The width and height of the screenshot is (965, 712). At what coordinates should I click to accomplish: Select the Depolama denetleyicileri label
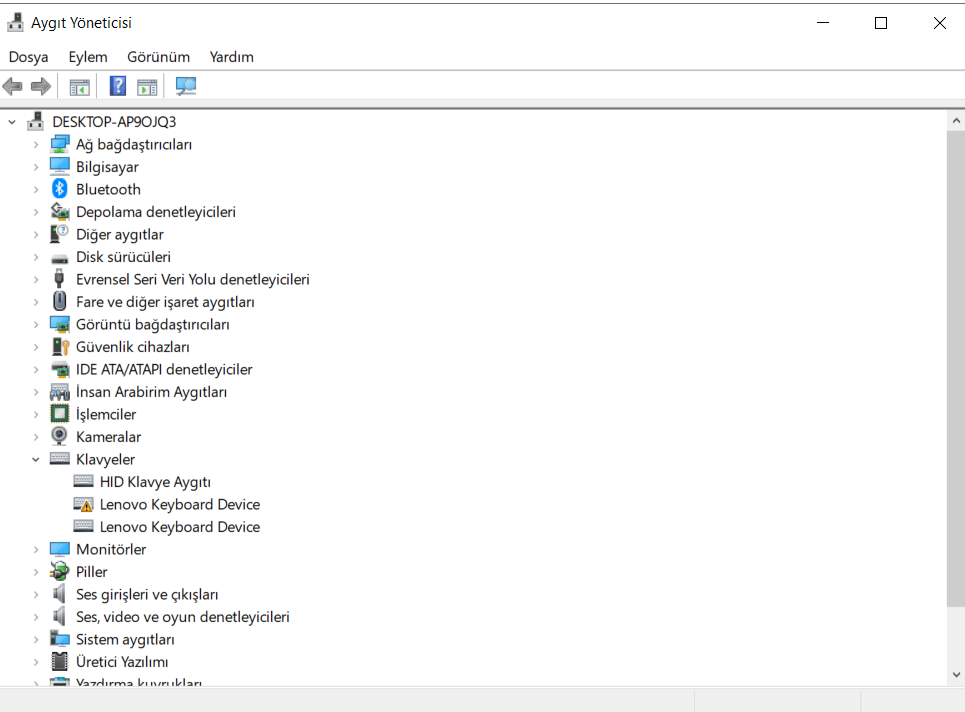pos(156,212)
